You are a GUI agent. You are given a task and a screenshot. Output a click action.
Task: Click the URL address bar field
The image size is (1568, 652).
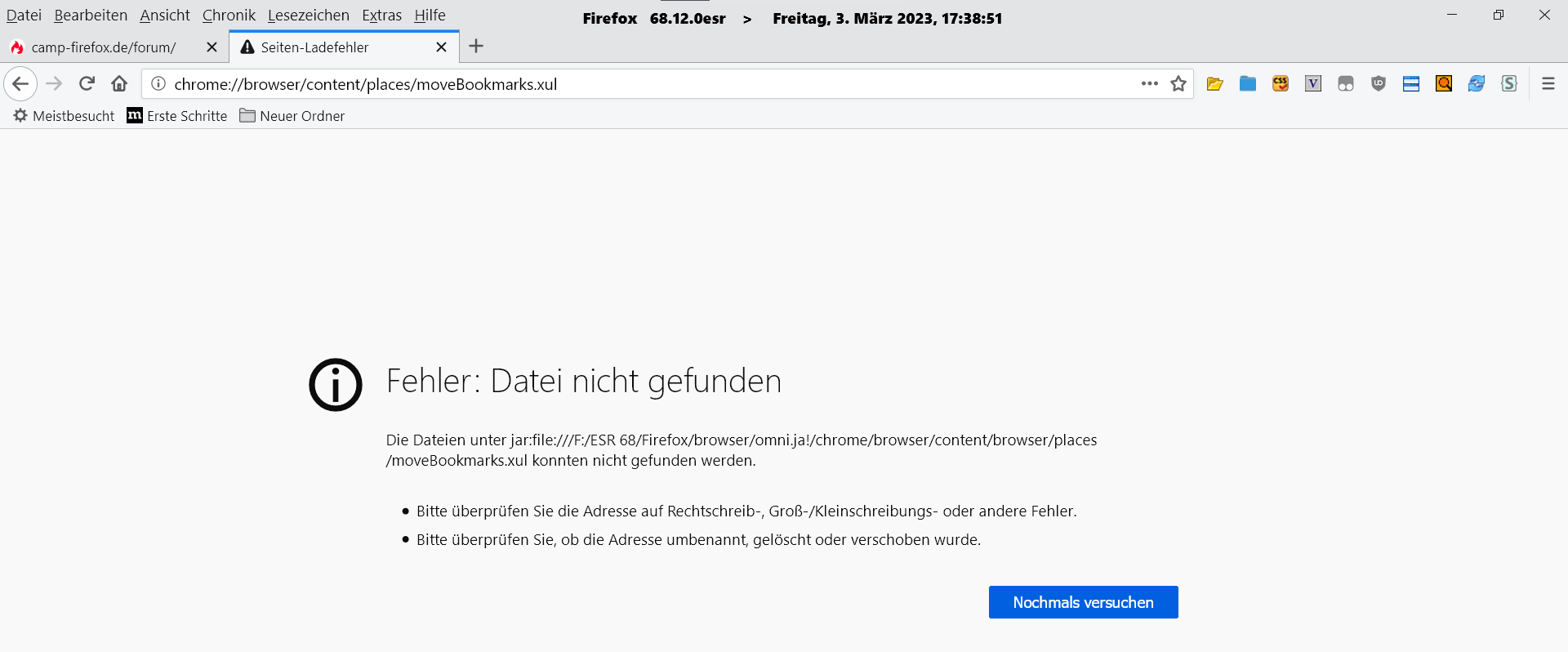[637, 84]
